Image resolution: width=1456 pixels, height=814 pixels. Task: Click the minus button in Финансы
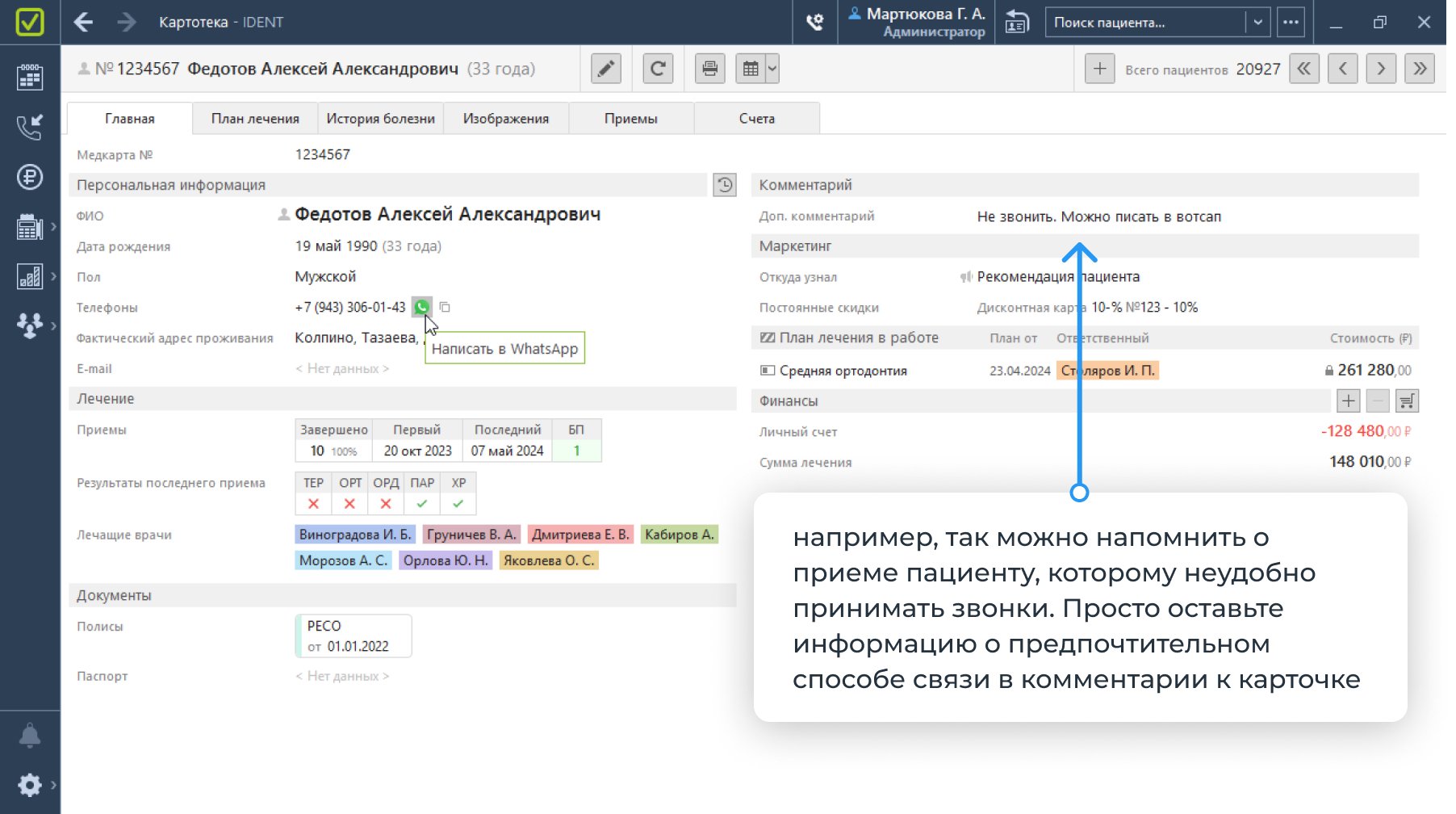coord(1378,401)
